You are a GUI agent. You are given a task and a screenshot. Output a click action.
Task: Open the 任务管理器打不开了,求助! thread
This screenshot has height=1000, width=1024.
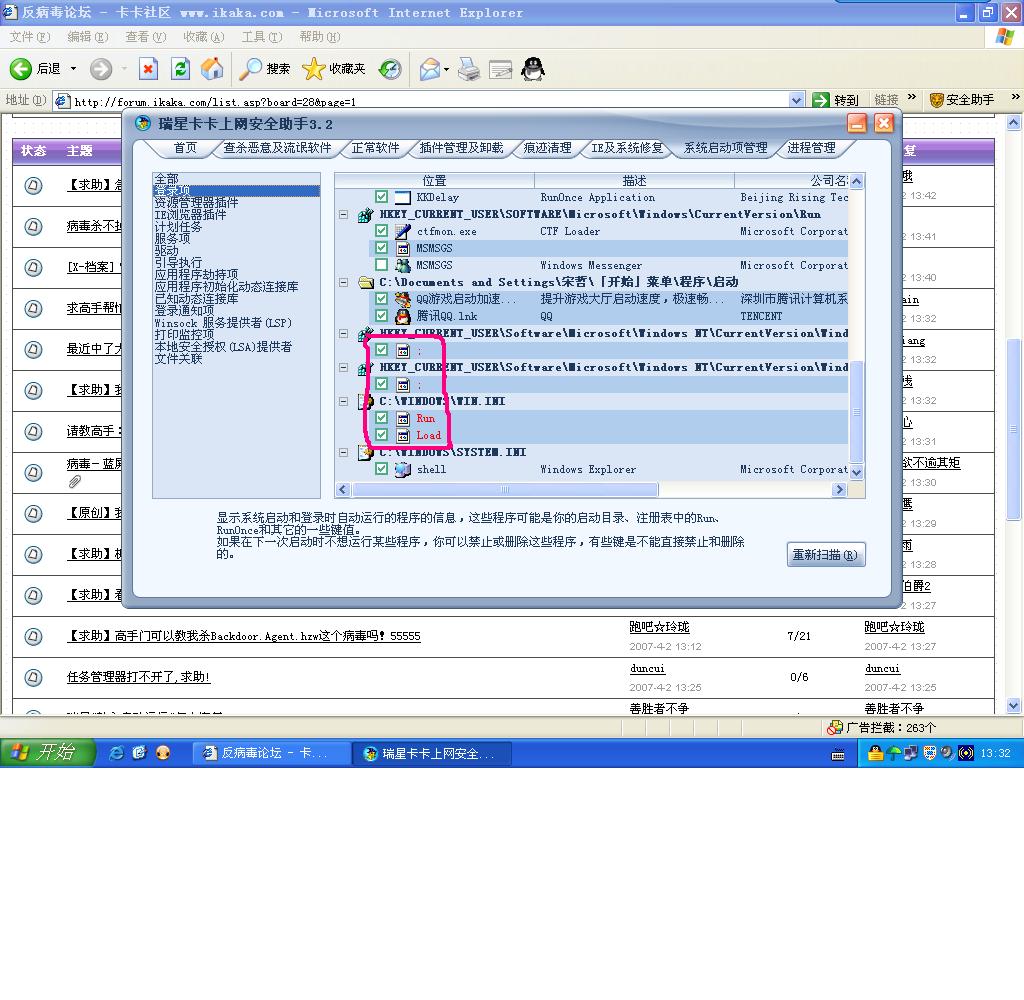pyautogui.click(x=138, y=677)
